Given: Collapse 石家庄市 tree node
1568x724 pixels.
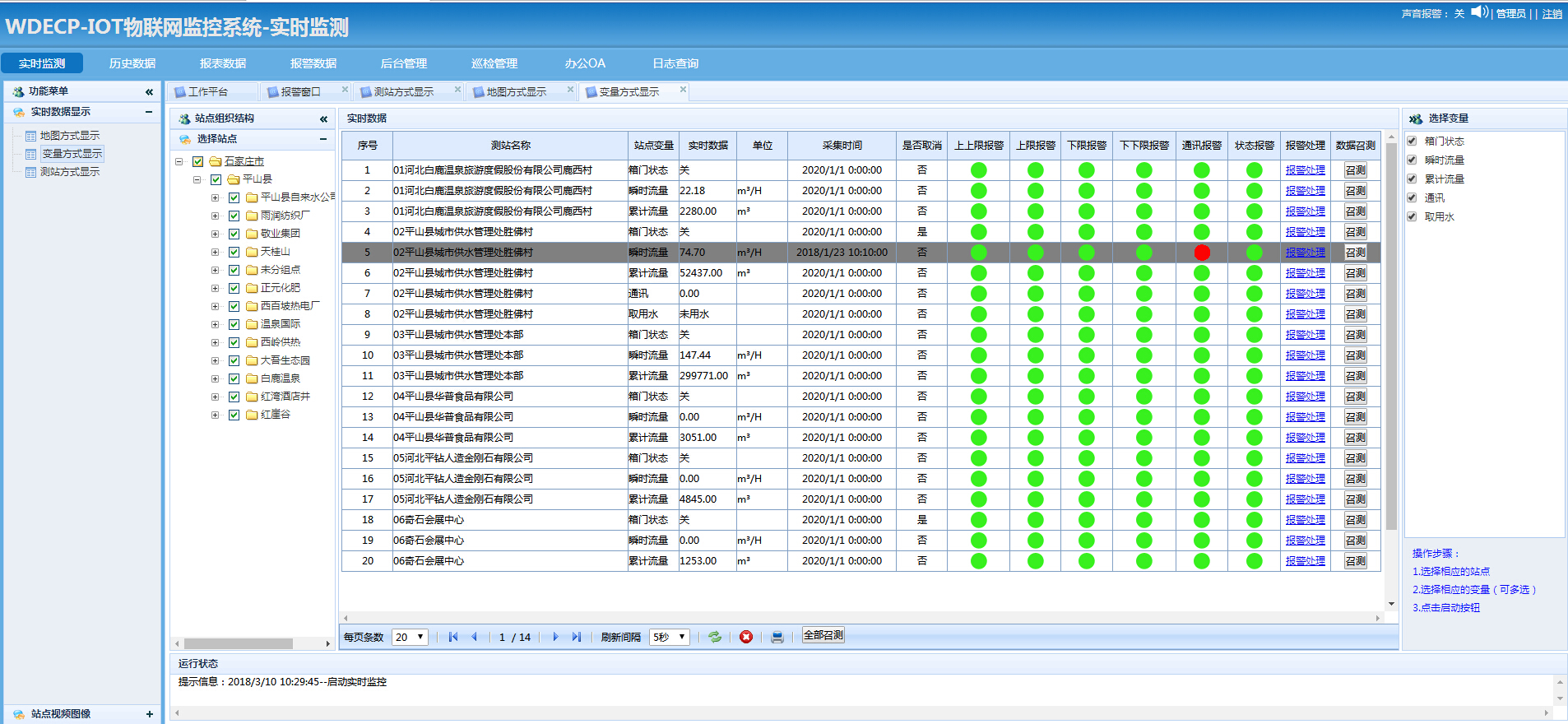Looking at the screenshot, I should coord(179,161).
